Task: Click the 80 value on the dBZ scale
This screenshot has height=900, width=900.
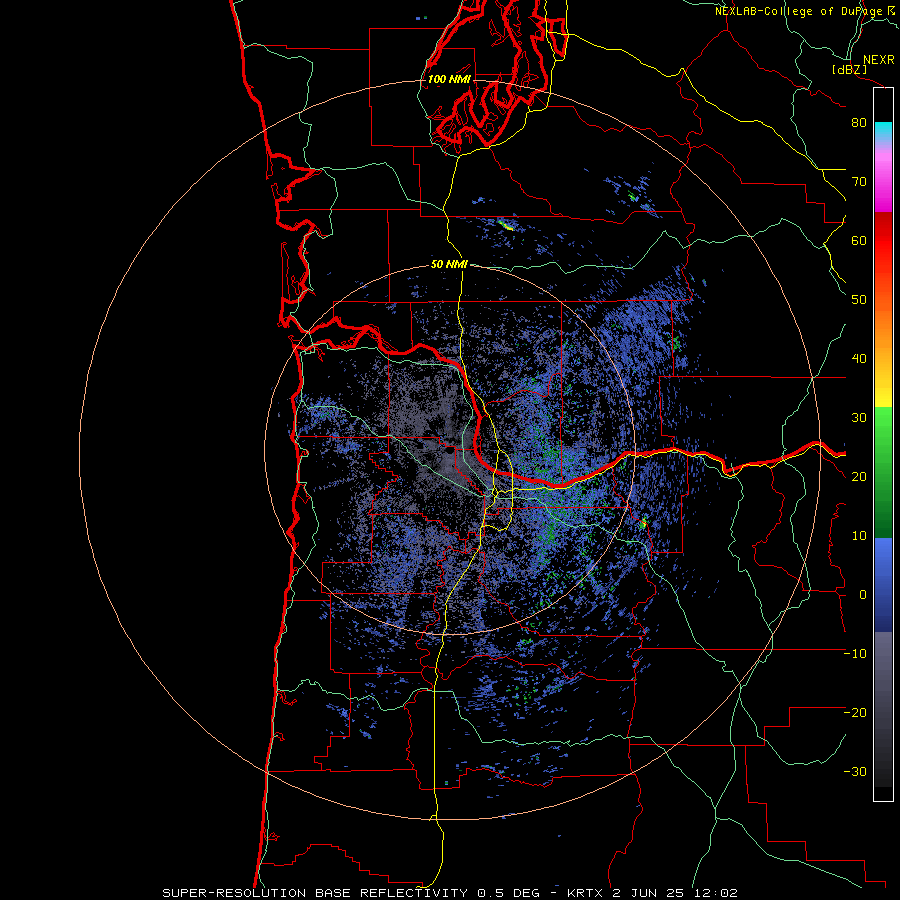Action: point(859,123)
